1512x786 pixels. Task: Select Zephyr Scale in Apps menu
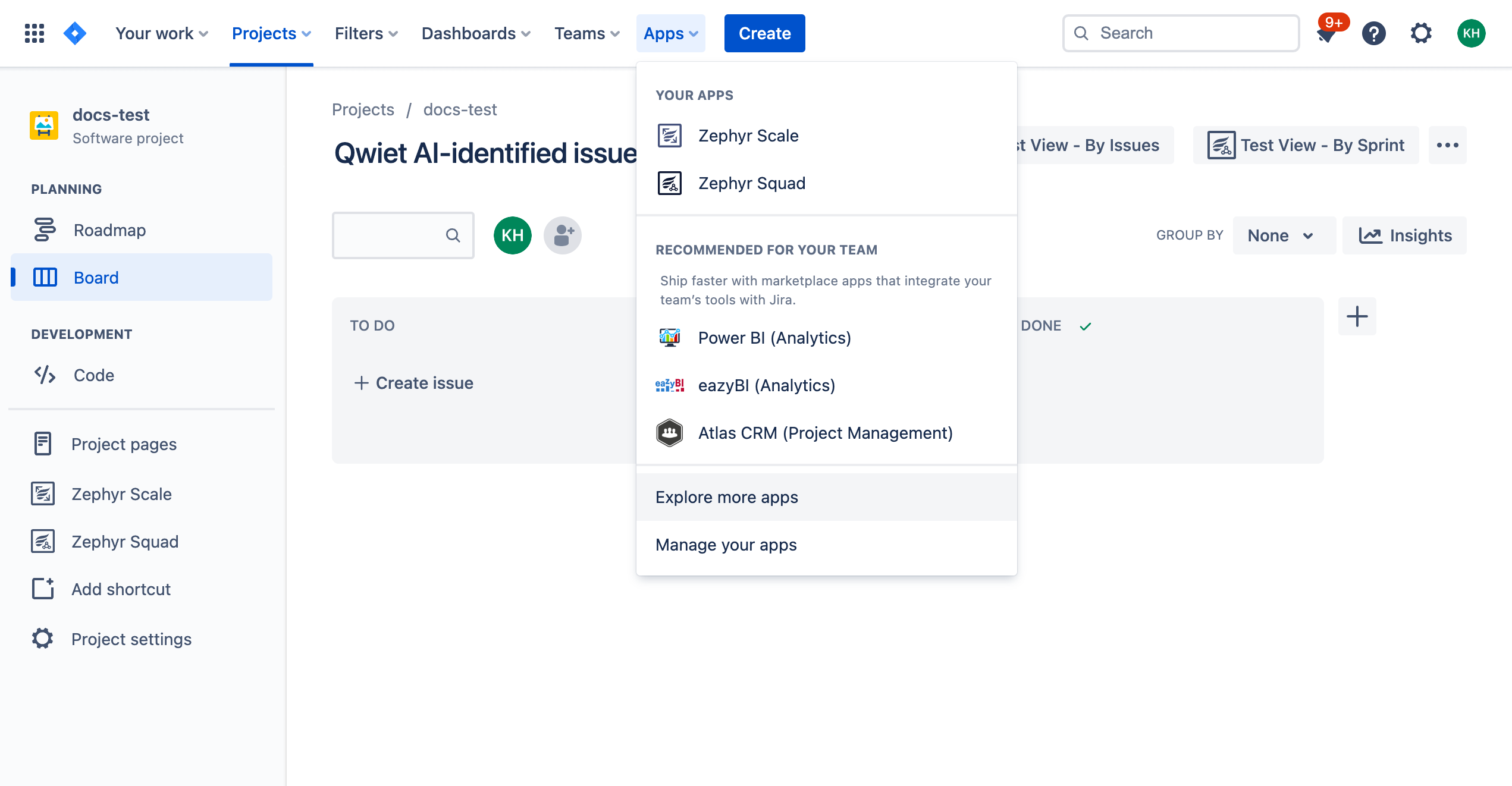[827, 136]
